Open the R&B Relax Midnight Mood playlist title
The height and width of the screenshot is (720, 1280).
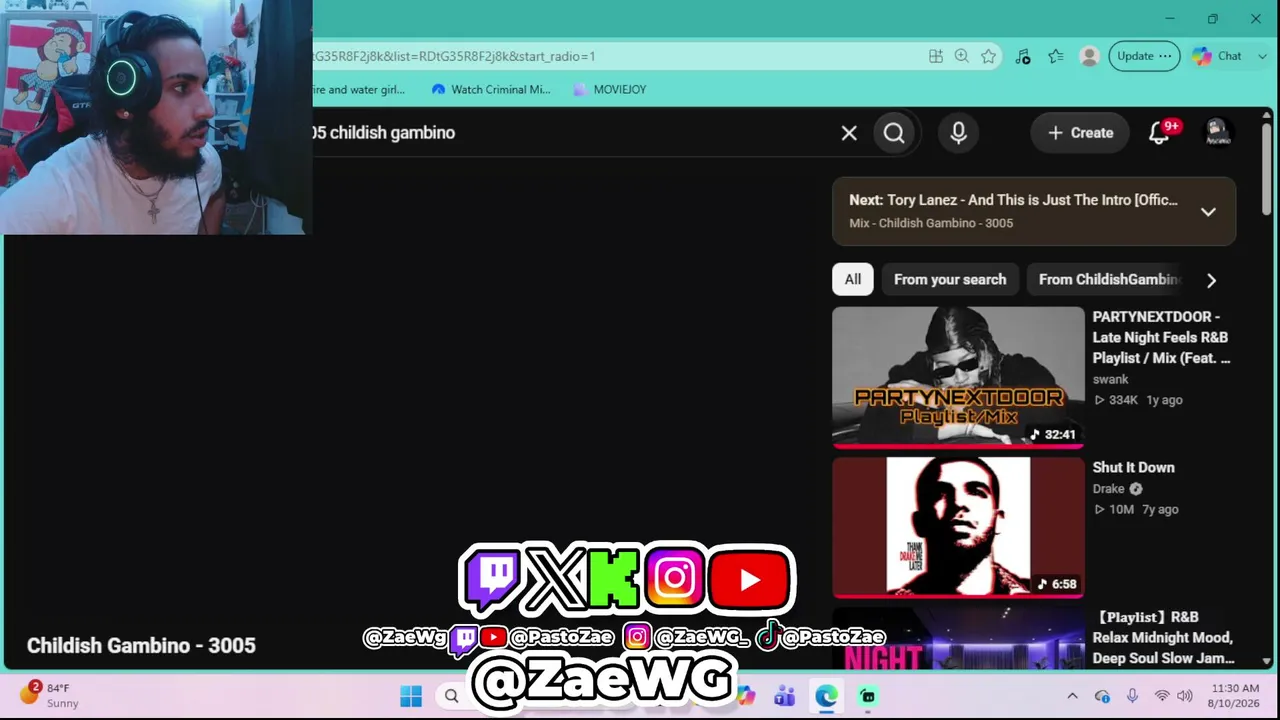(1163, 638)
